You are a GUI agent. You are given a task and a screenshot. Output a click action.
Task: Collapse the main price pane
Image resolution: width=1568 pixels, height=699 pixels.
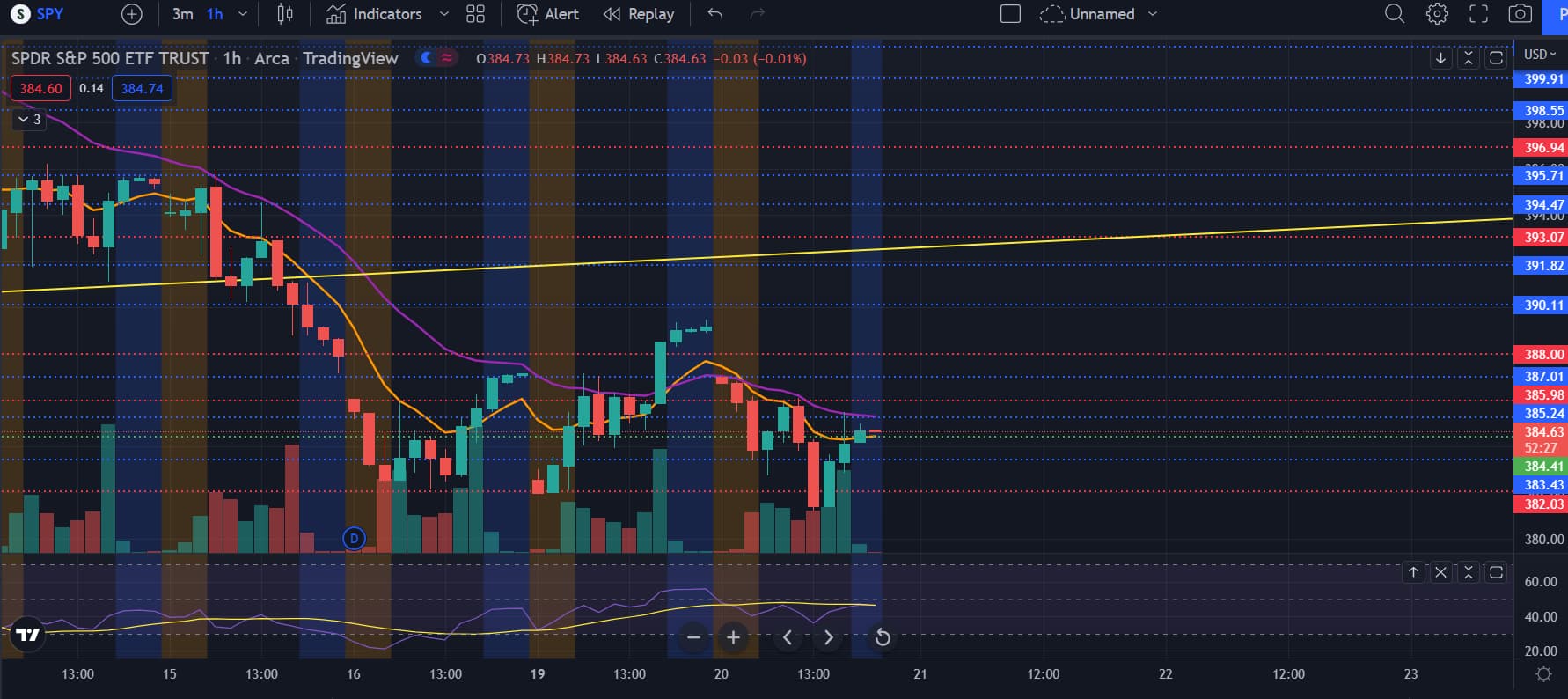pos(1468,58)
